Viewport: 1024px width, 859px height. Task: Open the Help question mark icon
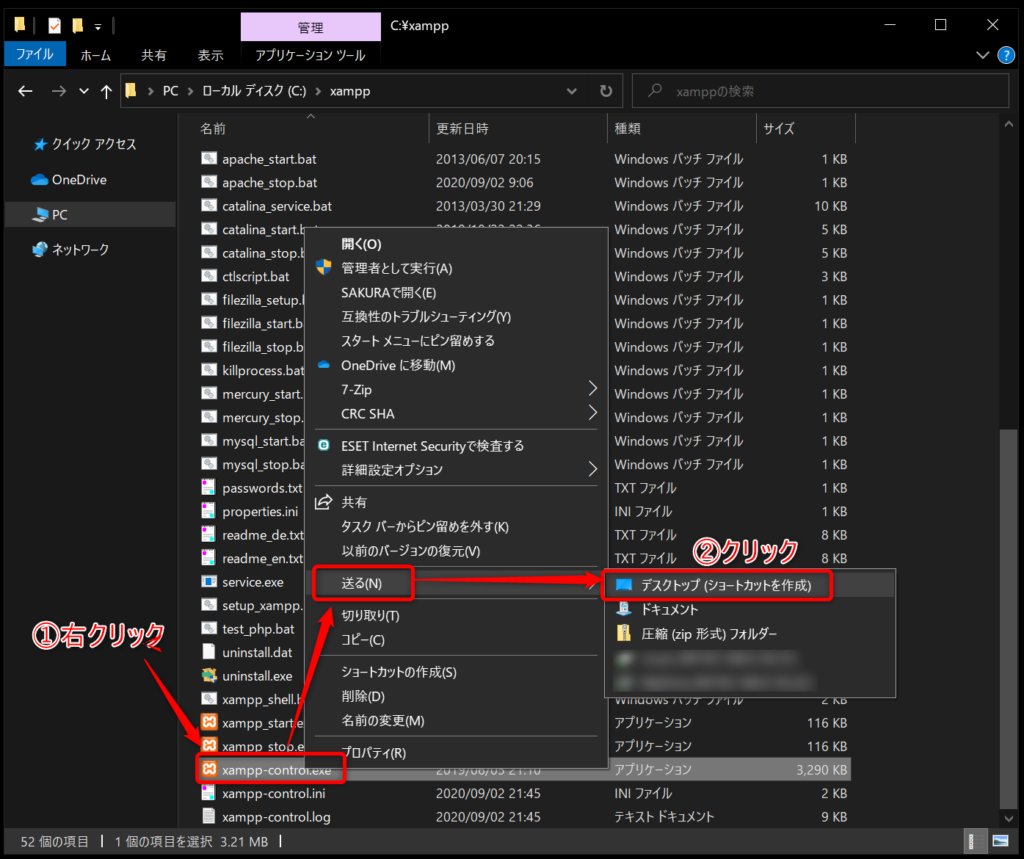click(1006, 55)
